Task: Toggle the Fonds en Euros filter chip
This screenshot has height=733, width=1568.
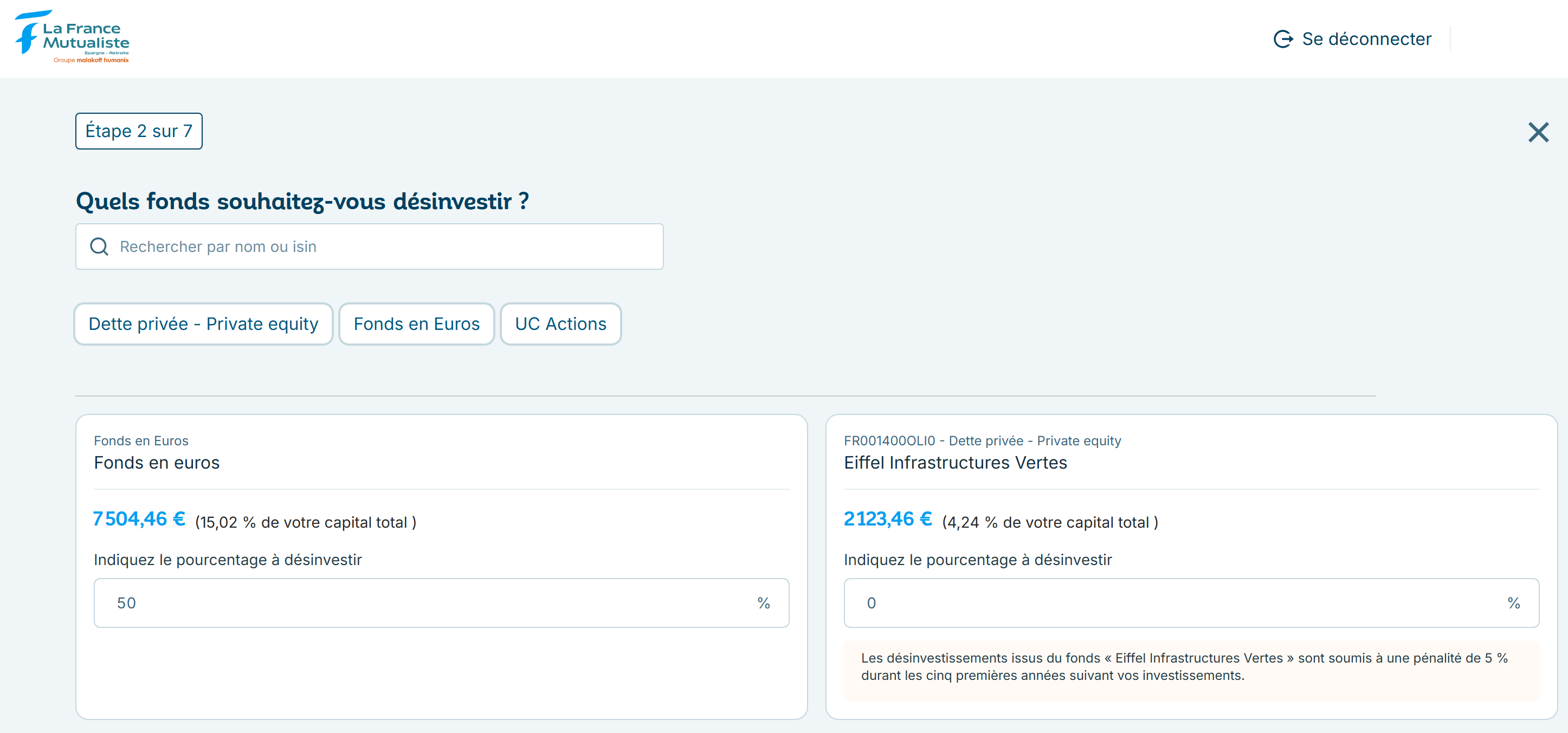Action: point(416,323)
